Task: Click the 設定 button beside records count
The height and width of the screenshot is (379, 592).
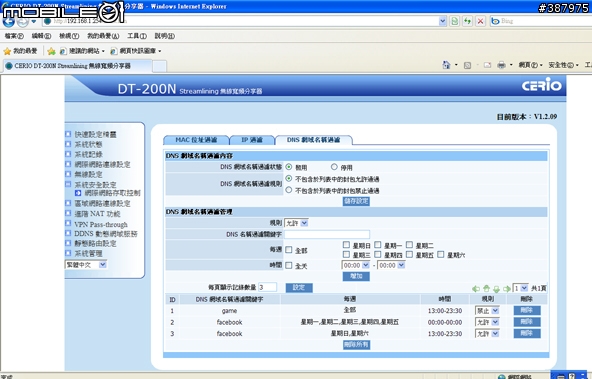Action: pos(299,288)
